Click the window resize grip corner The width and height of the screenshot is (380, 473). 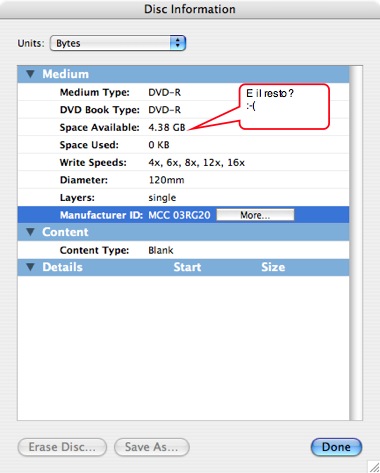[x=374, y=467]
